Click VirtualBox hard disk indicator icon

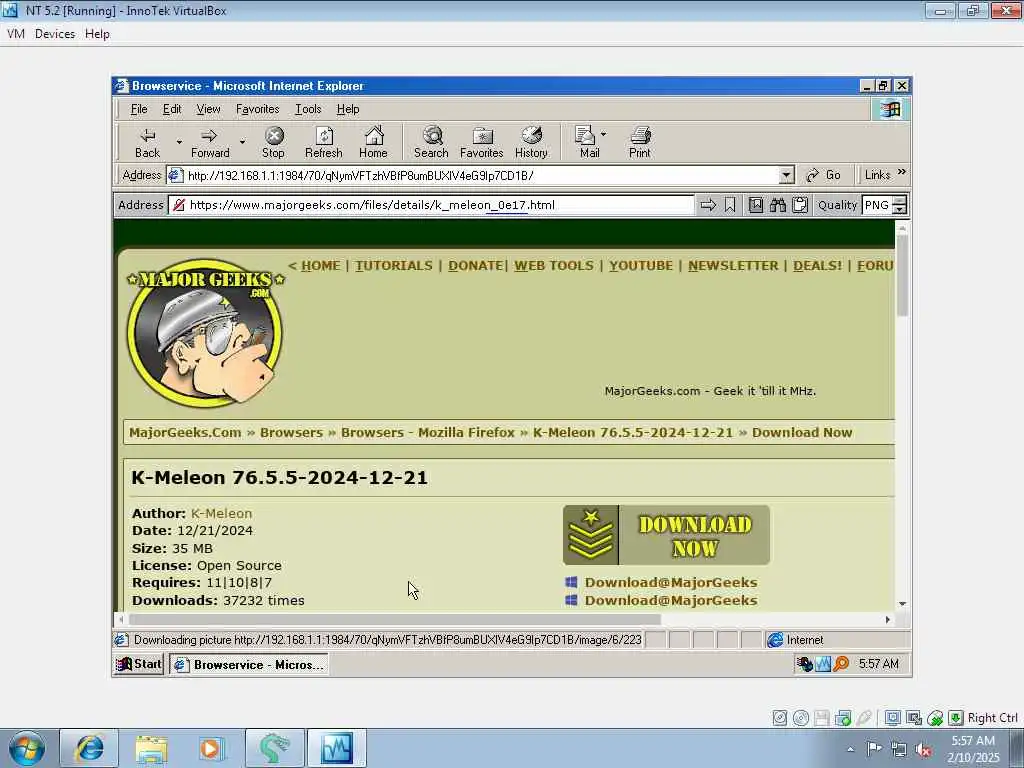(x=780, y=718)
